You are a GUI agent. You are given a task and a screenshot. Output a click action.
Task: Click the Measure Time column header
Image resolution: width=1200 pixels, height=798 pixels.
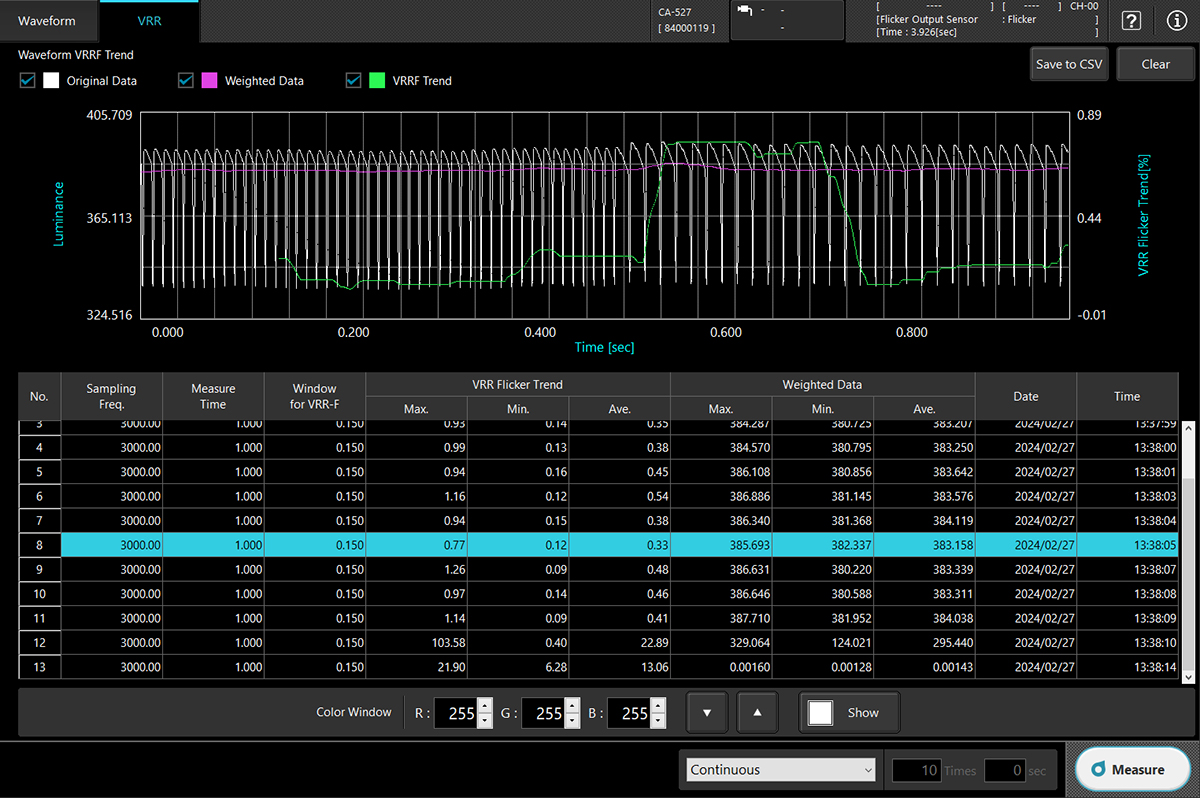pyautogui.click(x=213, y=396)
